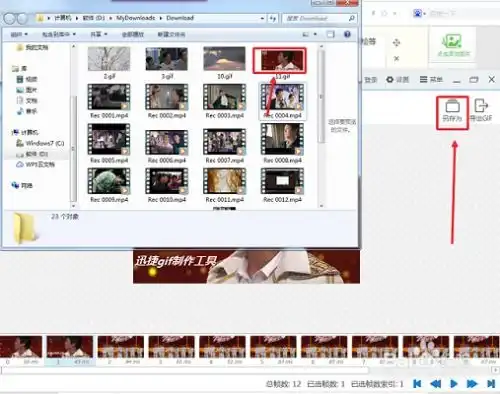Click the change view icon in Explorer

[x=305, y=34]
